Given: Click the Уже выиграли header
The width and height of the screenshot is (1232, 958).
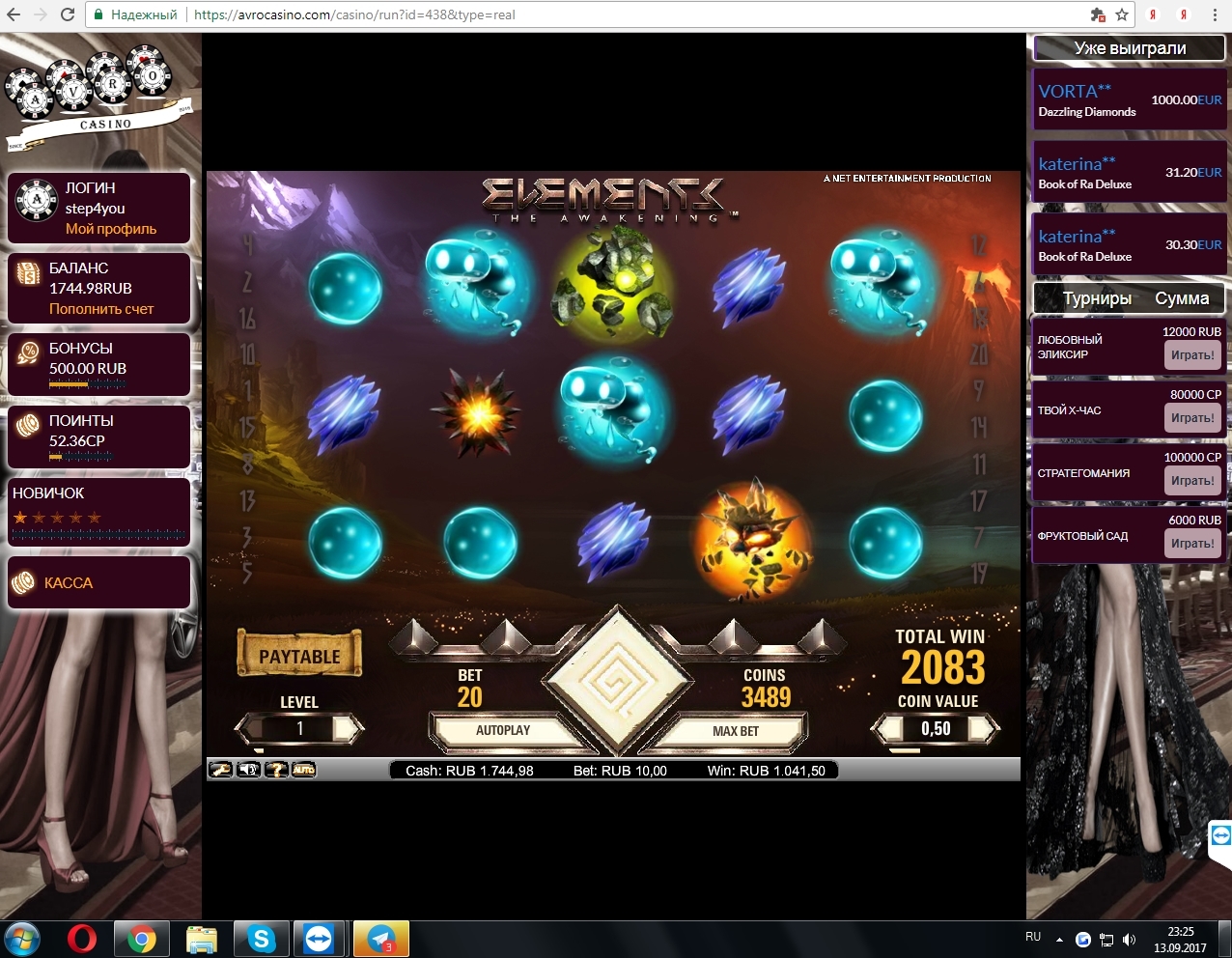Looking at the screenshot, I should (x=1130, y=48).
